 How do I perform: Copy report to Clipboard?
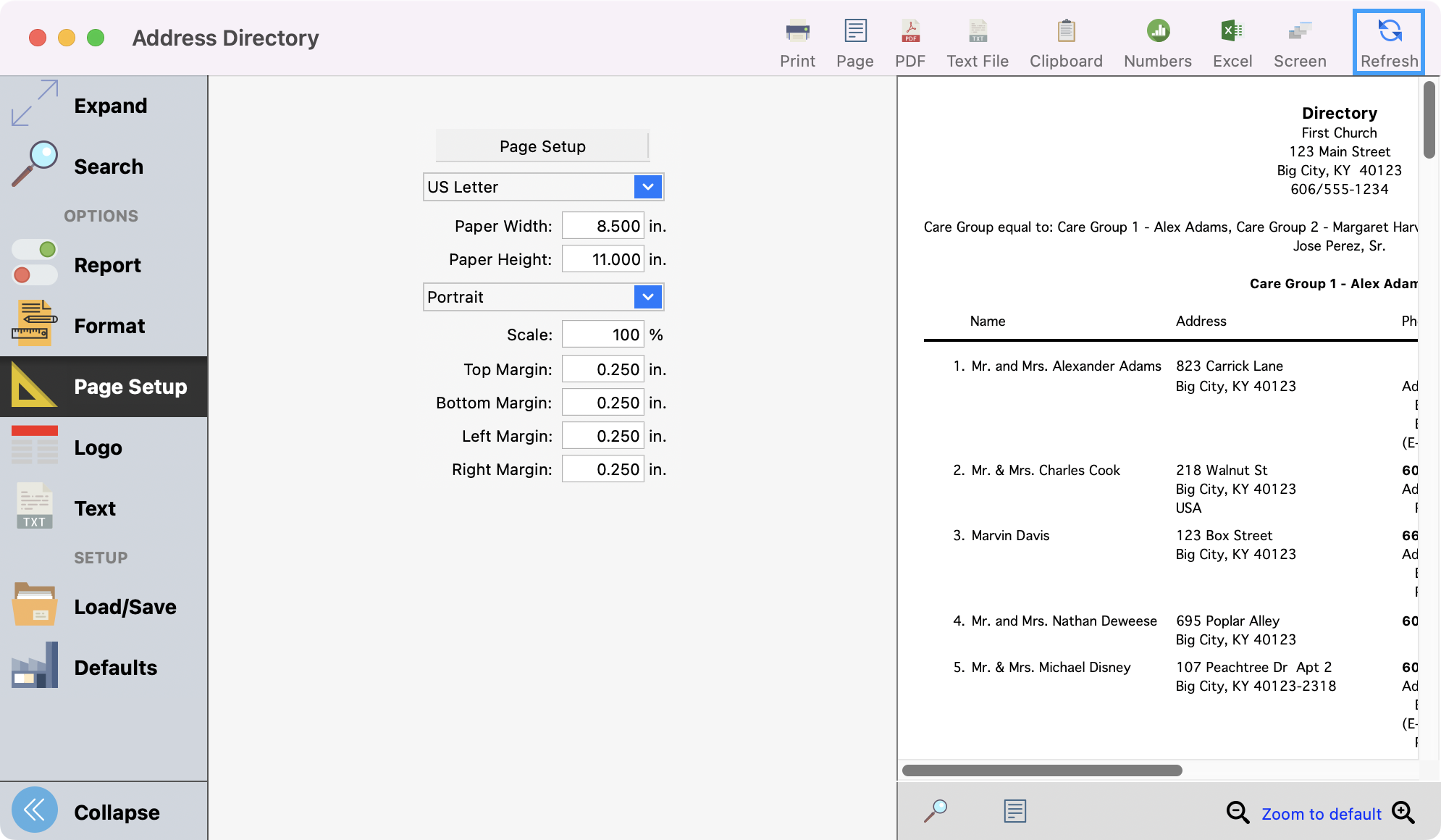point(1066,43)
